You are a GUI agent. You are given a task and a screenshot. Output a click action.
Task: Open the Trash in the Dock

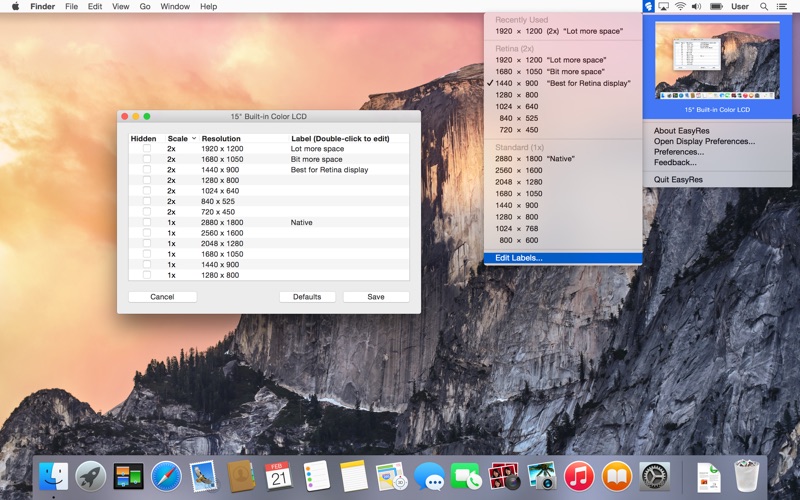pos(746,476)
